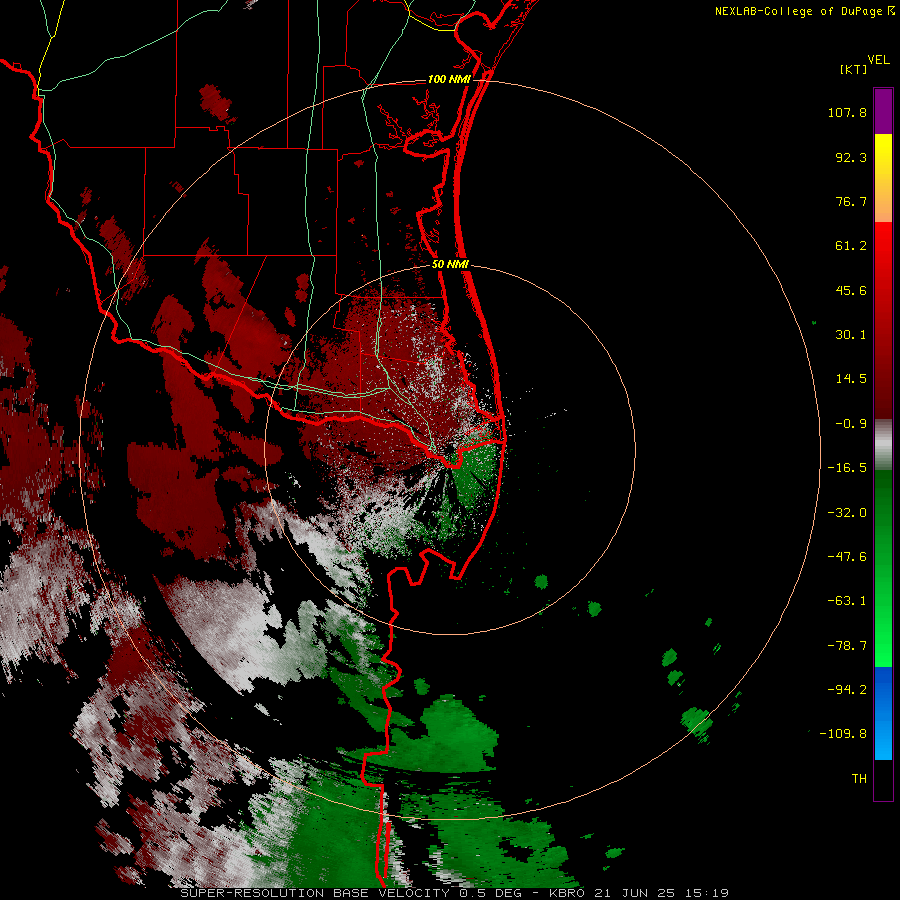Image resolution: width=900 pixels, height=900 pixels.
Task: Click the VEL legend title
Action: [x=878, y=60]
